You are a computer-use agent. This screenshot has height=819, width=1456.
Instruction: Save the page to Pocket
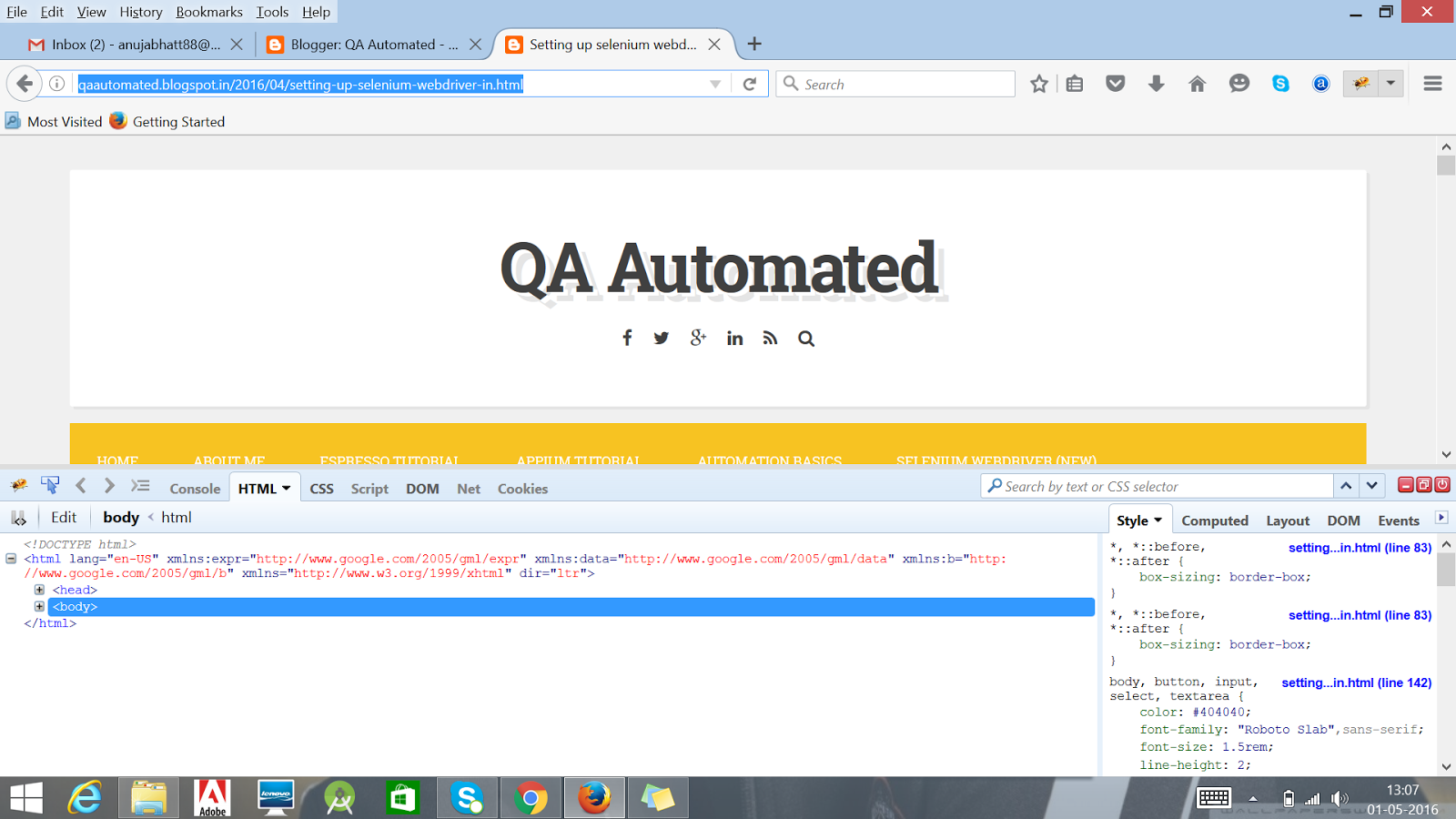click(1116, 84)
